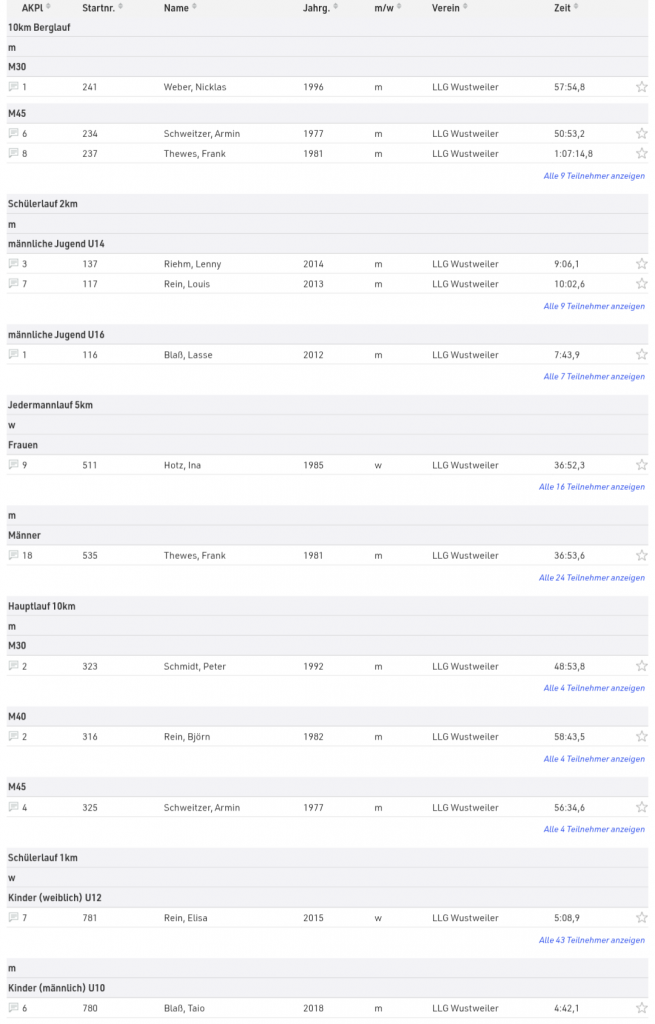Show all 24 Teilnehmer for Männer
This screenshot has width=655, height=1024.
591,578
